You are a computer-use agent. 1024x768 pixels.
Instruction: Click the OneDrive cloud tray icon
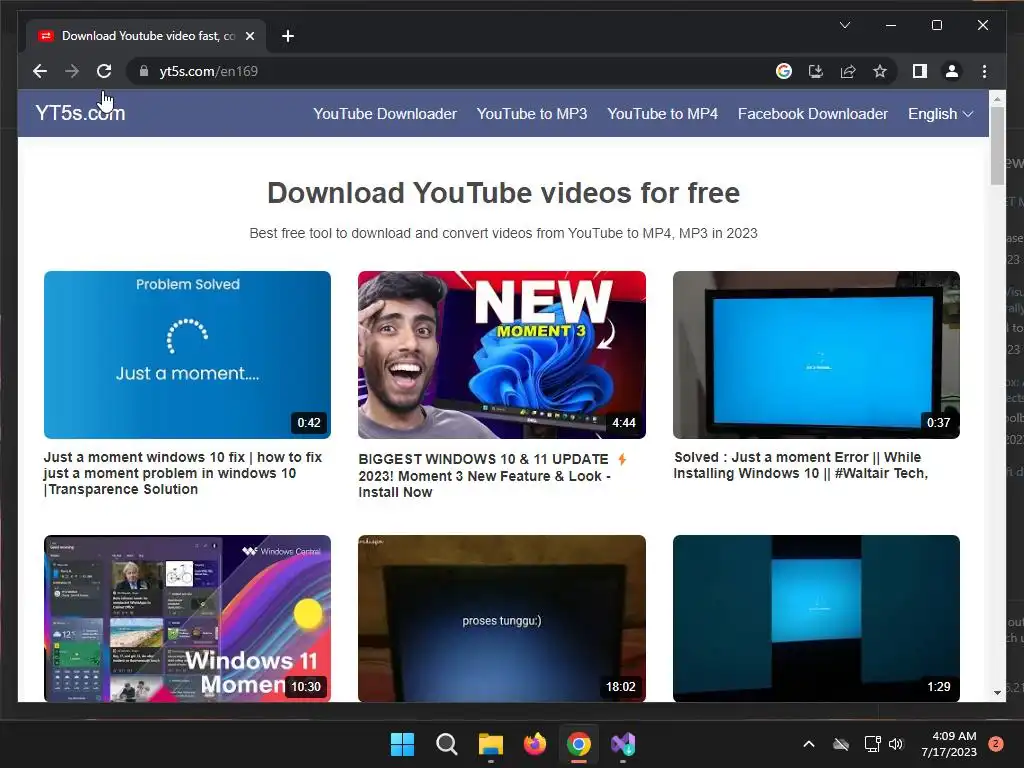[x=841, y=744]
